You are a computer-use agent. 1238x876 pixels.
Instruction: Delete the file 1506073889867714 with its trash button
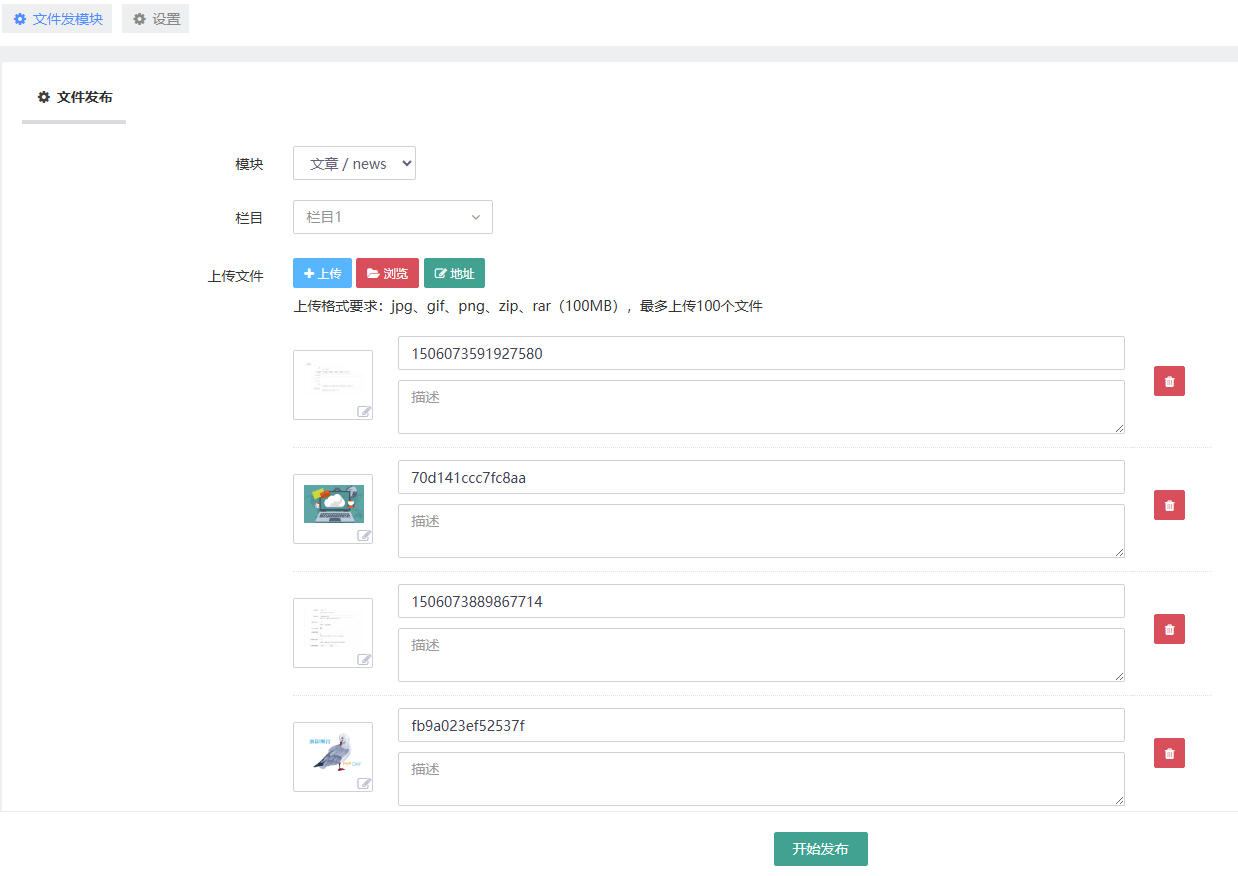(1169, 629)
